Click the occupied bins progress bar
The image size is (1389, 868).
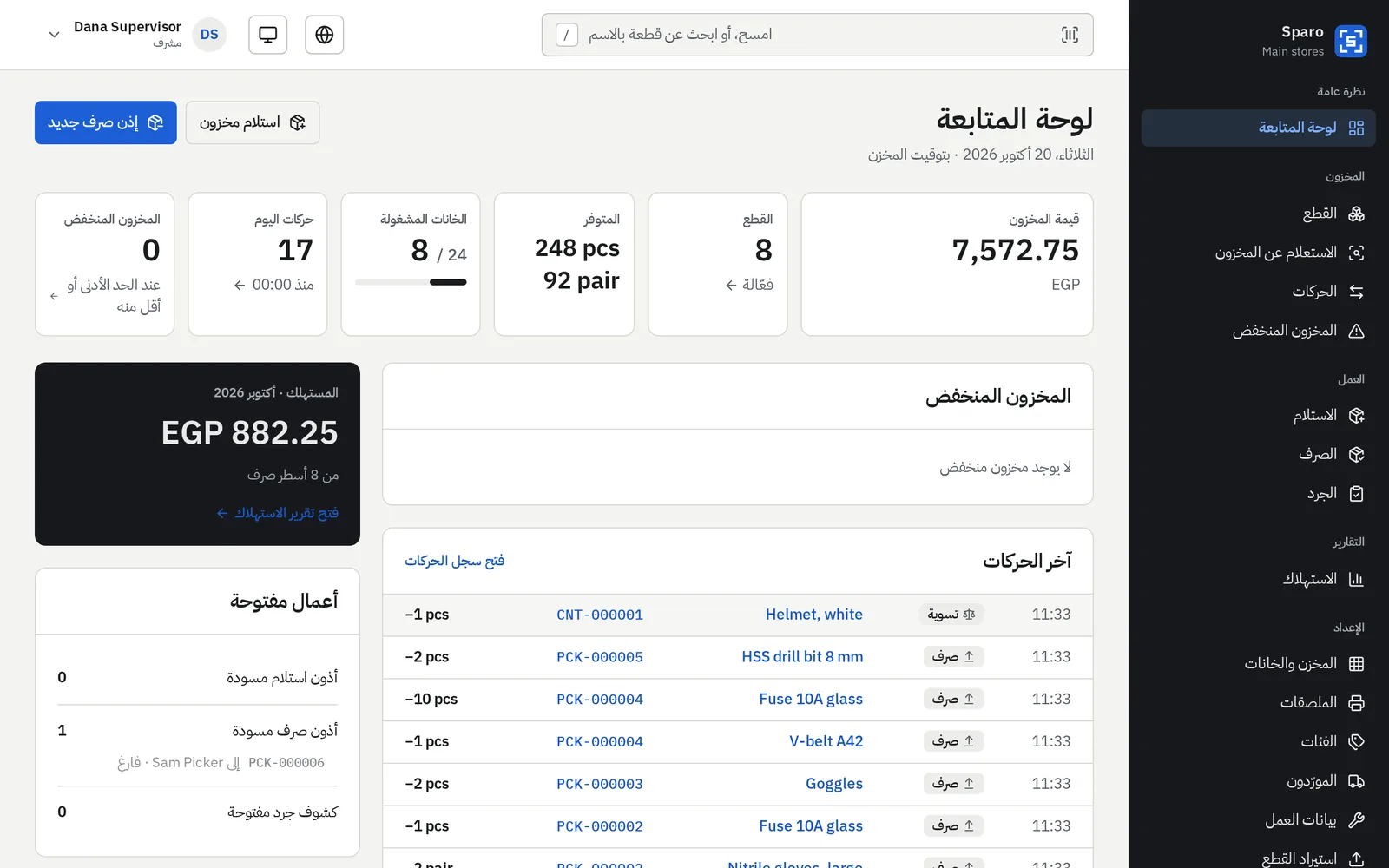point(411,282)
